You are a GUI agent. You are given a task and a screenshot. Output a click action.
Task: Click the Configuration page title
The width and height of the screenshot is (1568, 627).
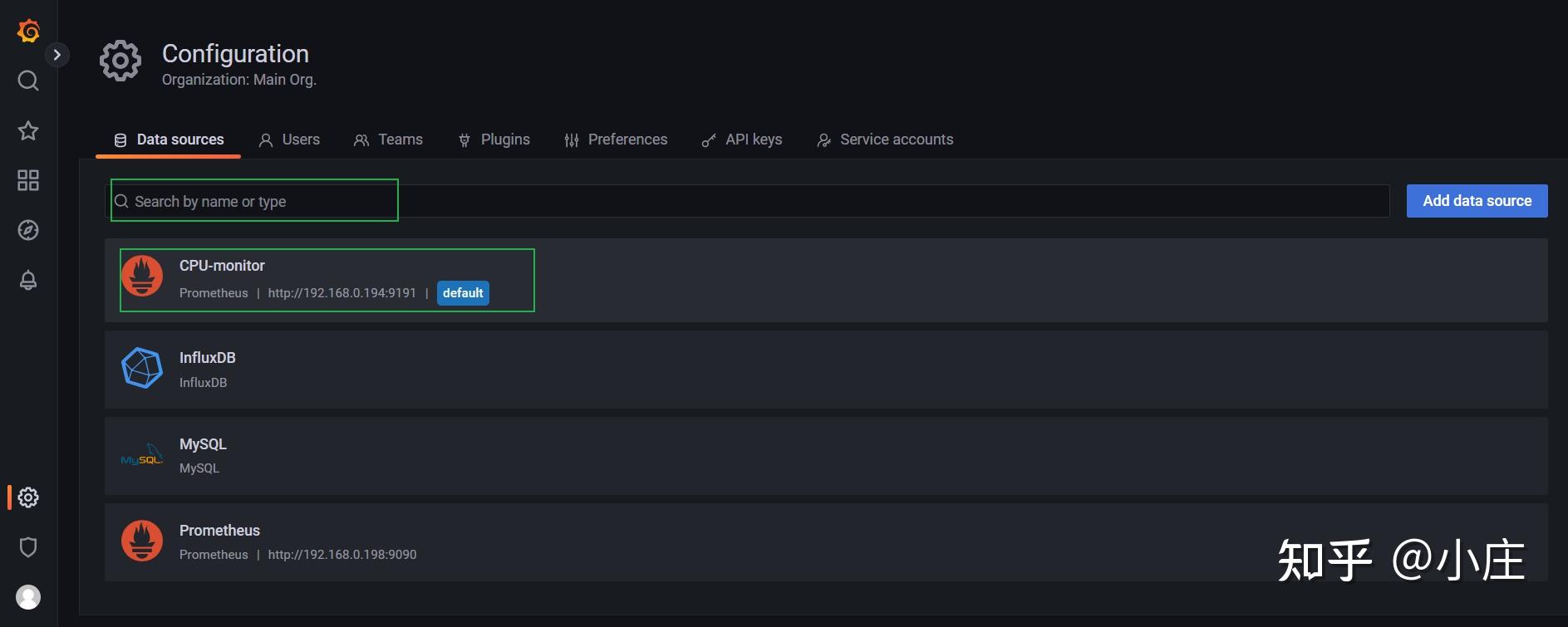pos(235,53)
